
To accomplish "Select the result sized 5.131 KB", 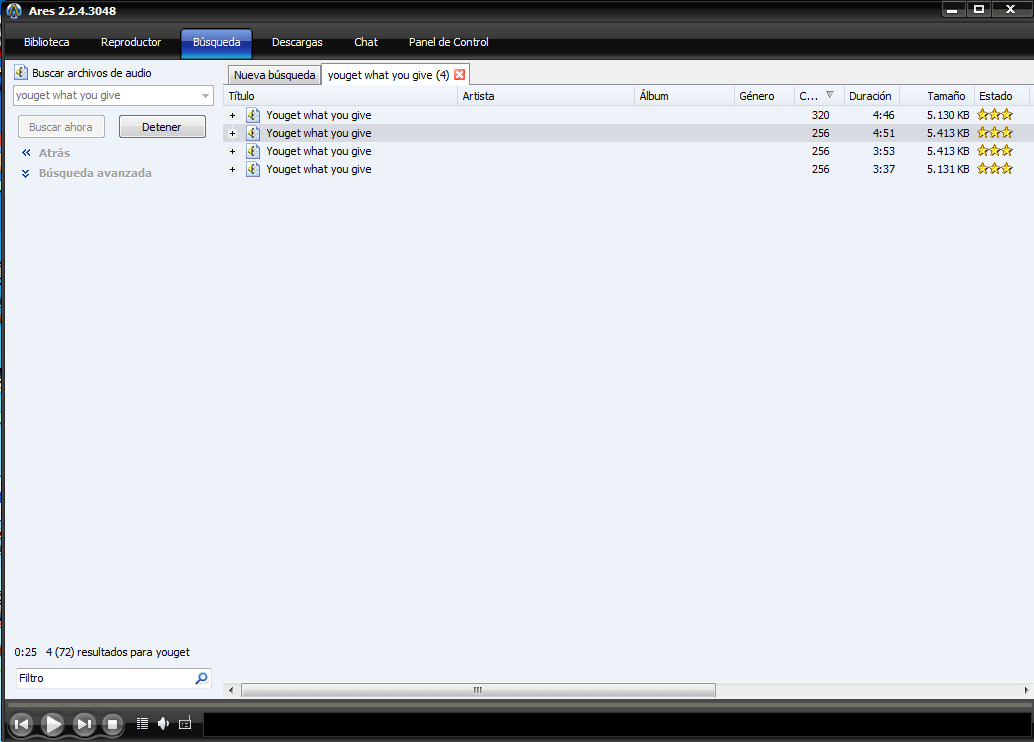I will coord(628,169).
